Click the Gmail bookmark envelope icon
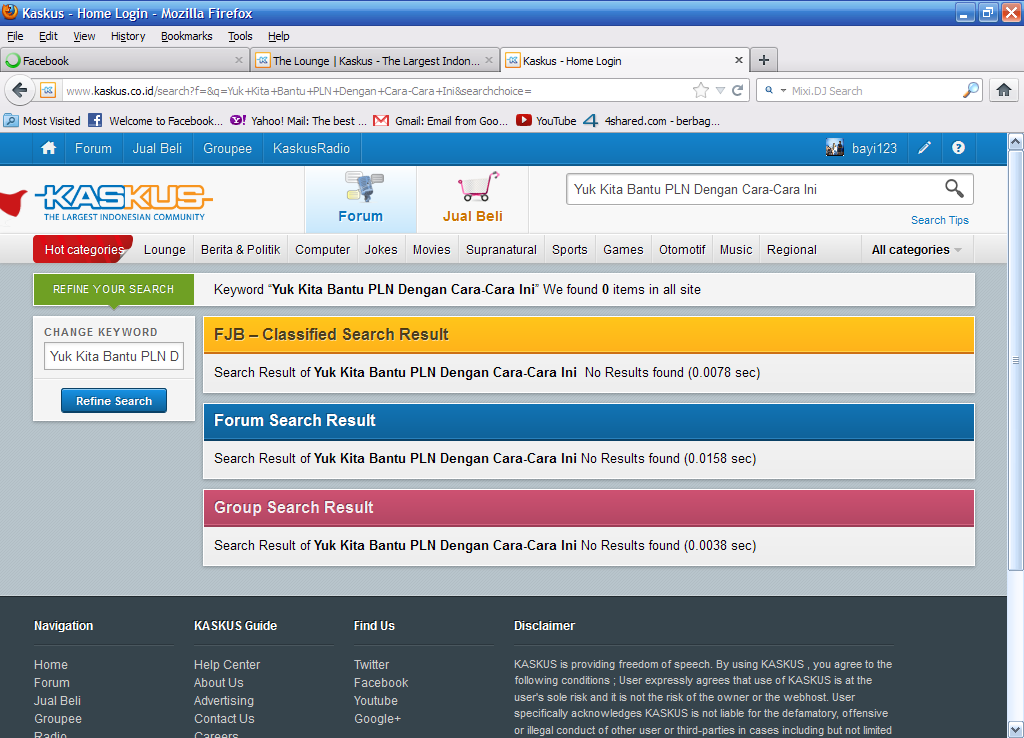 381,121
